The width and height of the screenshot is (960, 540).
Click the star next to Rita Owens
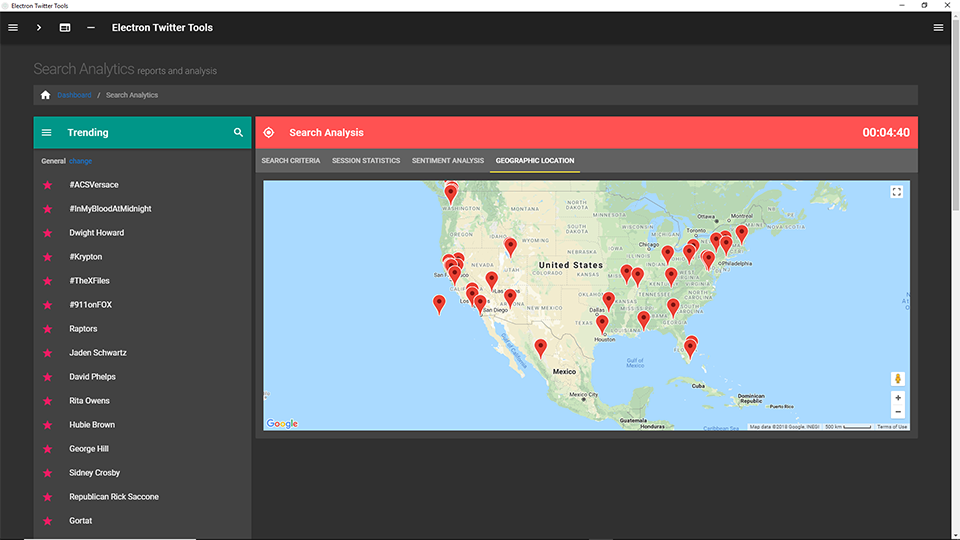coord(48,401)
